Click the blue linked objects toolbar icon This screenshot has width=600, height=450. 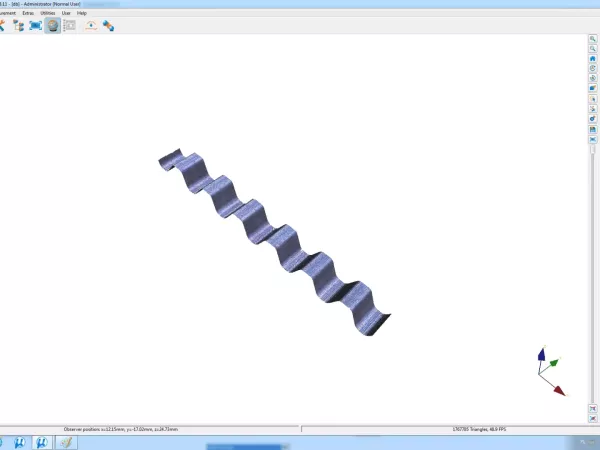108,25
